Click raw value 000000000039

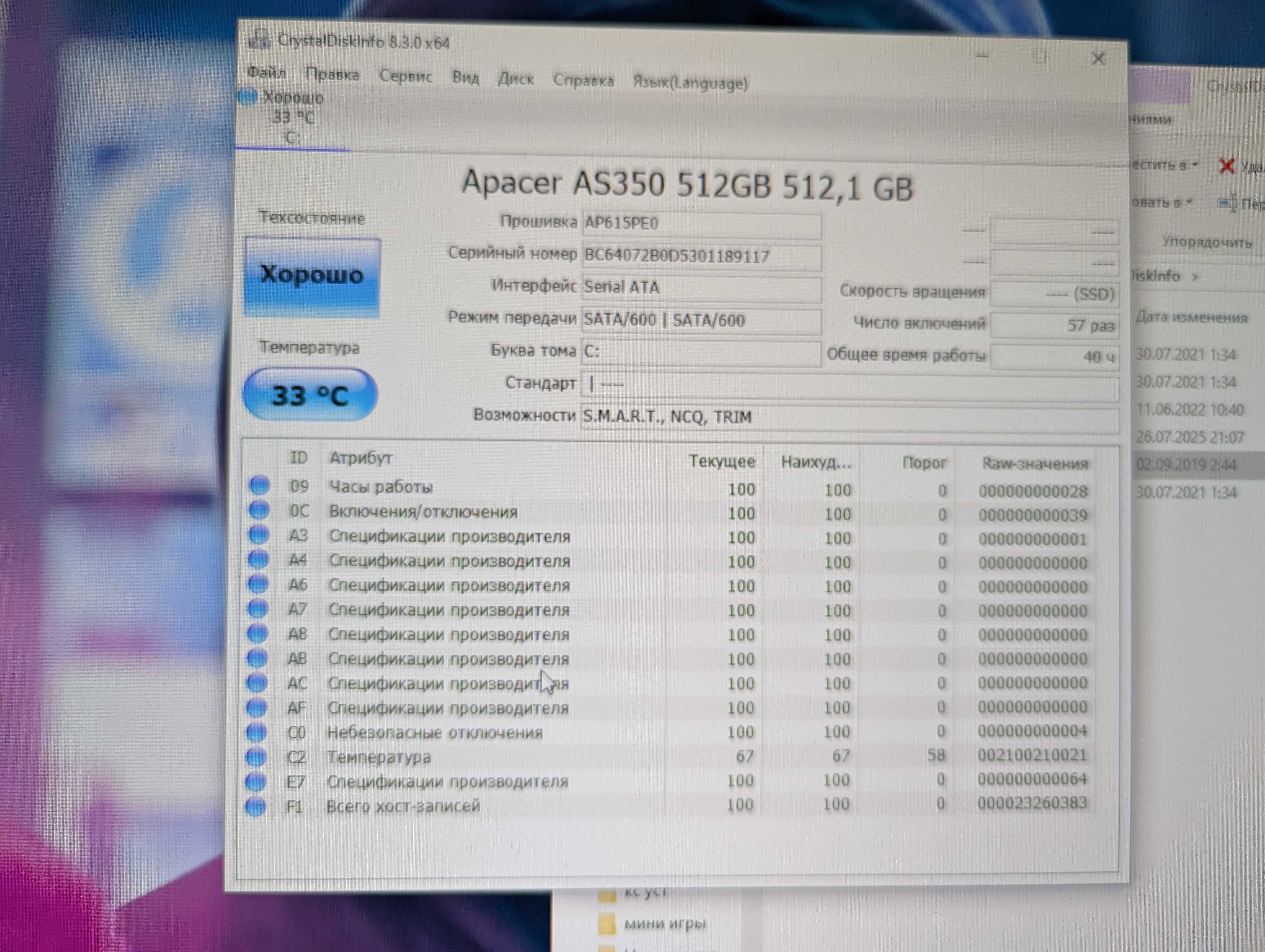coord(1033,515)
